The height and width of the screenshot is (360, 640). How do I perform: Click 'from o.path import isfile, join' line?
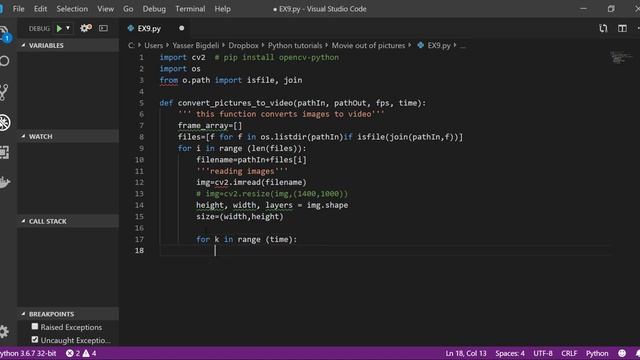point(231,80)
